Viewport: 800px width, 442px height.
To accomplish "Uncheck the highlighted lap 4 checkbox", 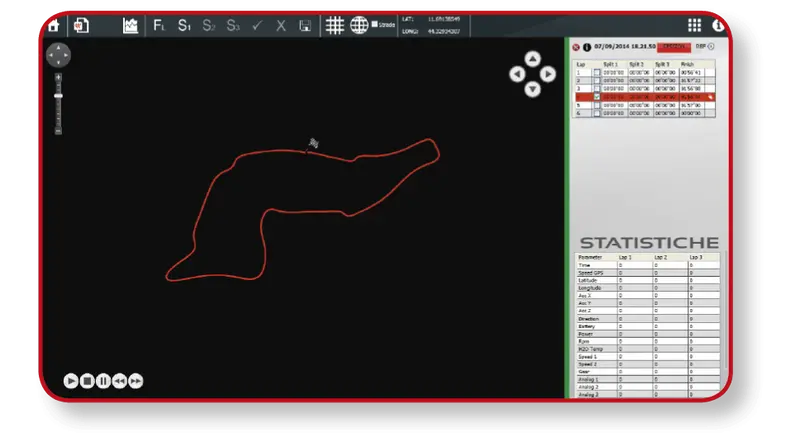I will point(596,97).
